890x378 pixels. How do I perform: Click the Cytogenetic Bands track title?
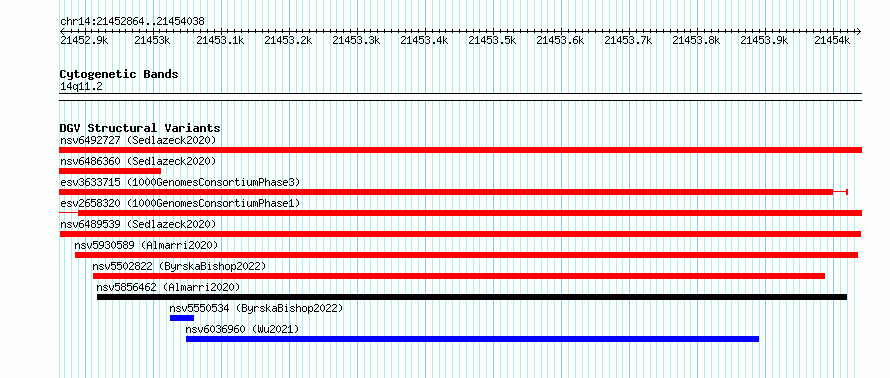[119, 74]
